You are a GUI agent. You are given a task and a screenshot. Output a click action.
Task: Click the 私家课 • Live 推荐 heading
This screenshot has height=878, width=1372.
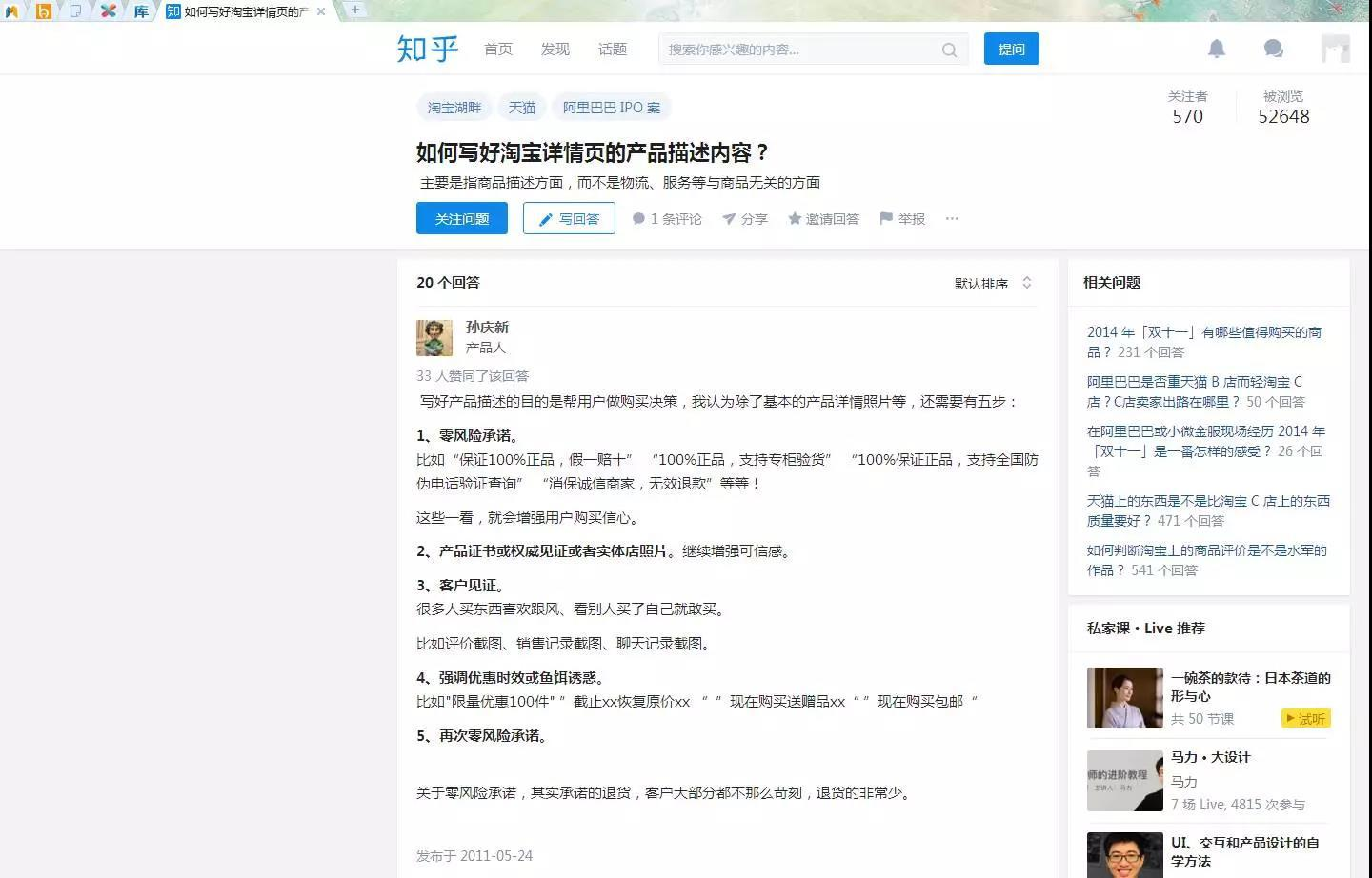coord(1146,628)
